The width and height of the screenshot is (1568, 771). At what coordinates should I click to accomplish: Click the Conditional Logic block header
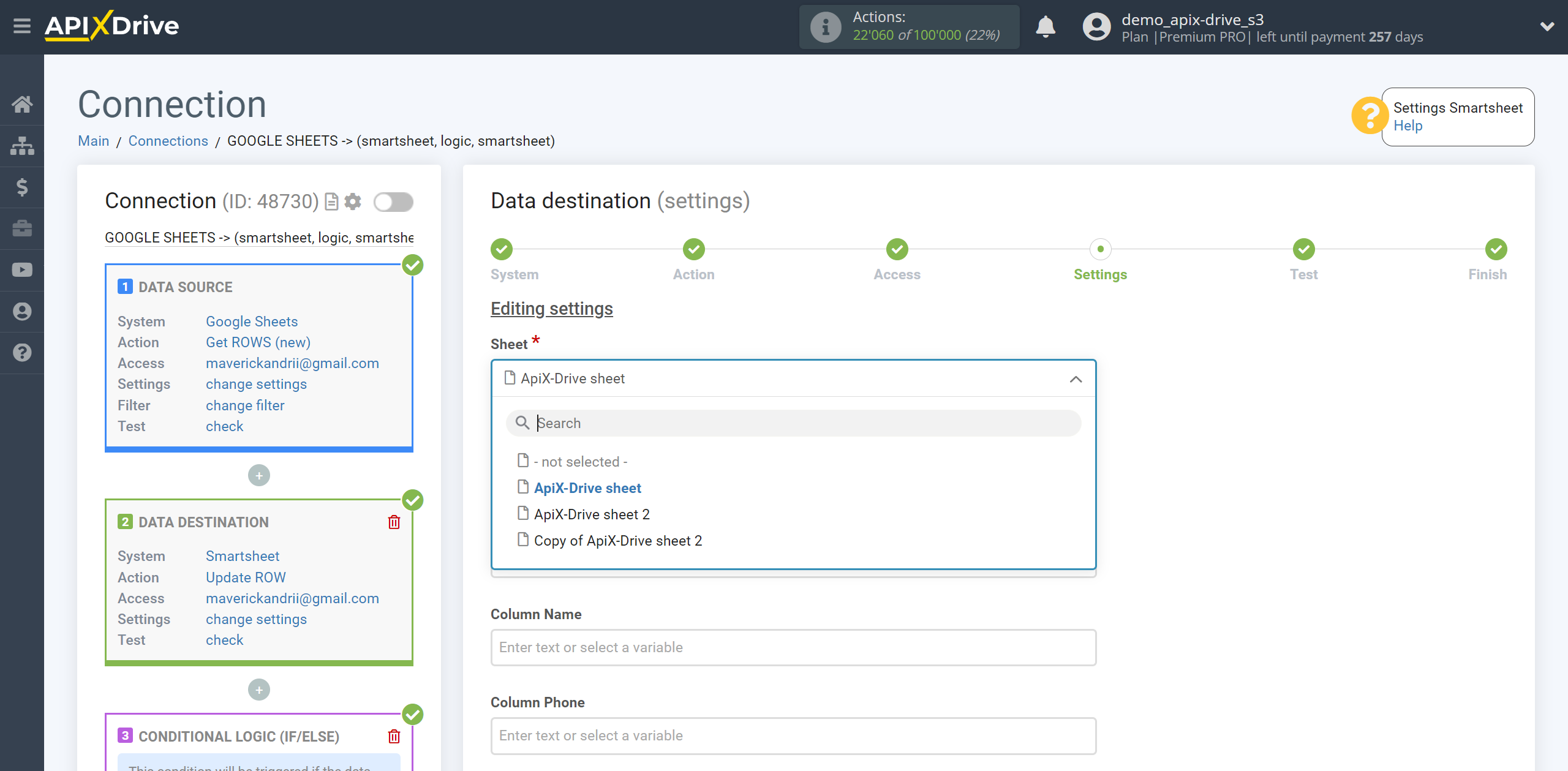pyautogui.click(x=239, y=737)
